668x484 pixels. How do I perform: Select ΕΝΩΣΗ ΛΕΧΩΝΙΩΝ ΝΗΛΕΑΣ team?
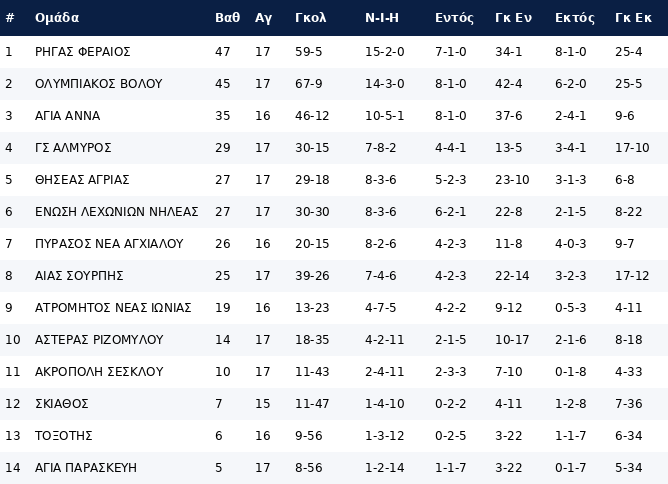click(116, 212)
